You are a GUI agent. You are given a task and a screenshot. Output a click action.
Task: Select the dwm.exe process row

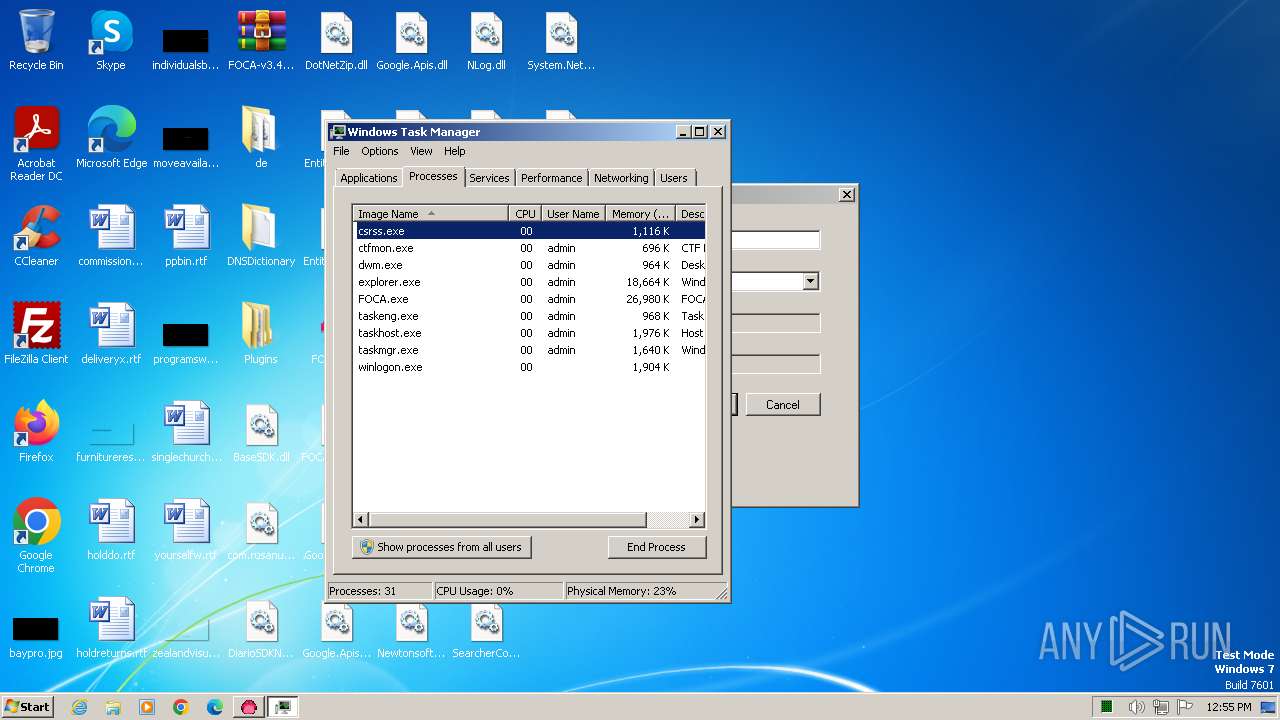pyautogui.click(x=530, y=265)
